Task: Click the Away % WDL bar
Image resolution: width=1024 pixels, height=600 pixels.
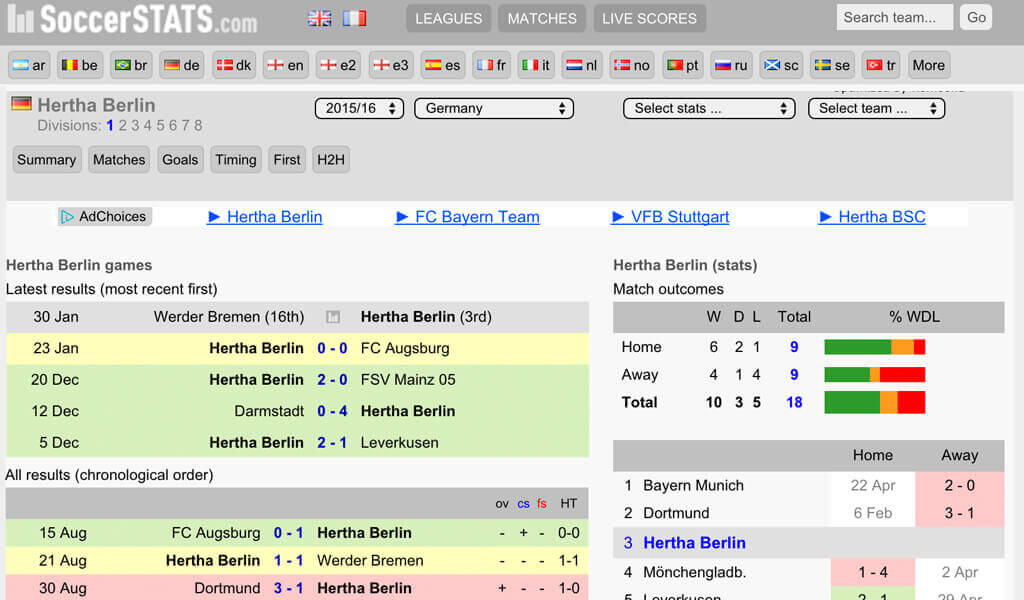Action: pos(874,375)
